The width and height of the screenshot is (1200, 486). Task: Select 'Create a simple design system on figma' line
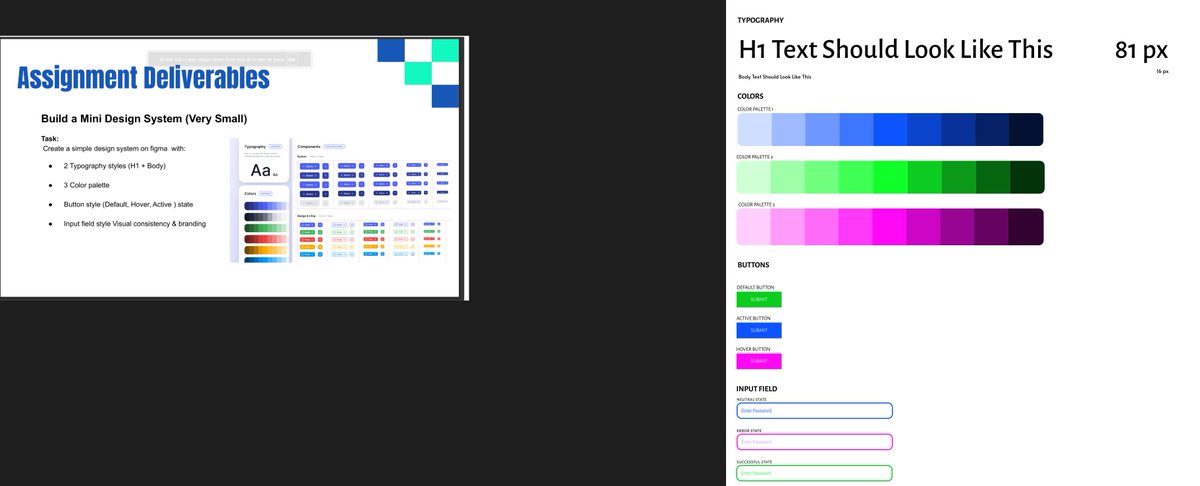tap(114, 148)
